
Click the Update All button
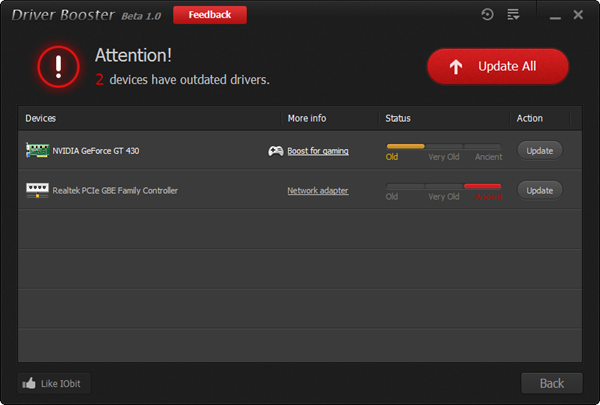[x=498, y=66]
